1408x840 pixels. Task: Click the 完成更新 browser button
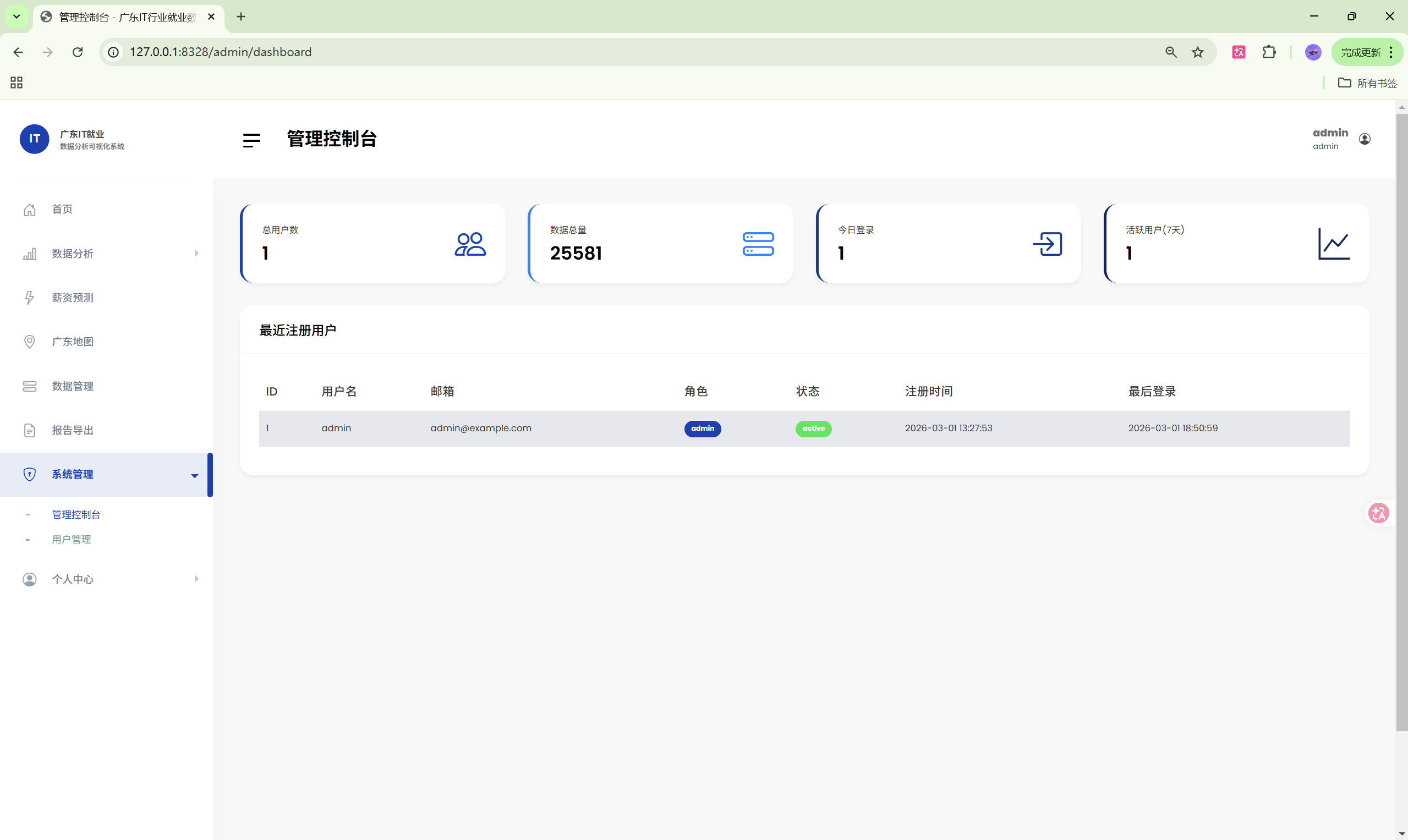pos(1361,52)
